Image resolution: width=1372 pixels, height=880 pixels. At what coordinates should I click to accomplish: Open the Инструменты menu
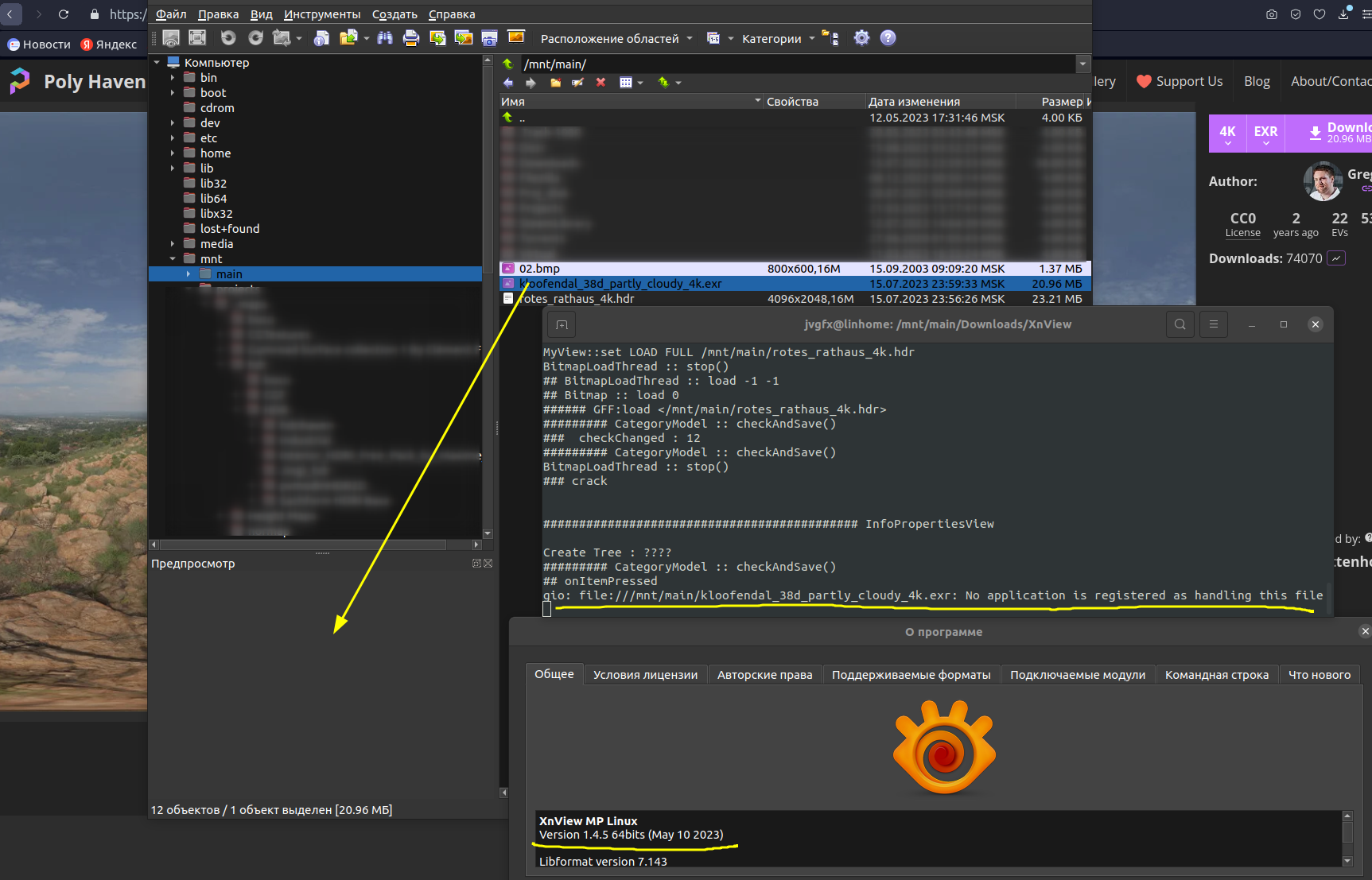[x=321, y=14]
